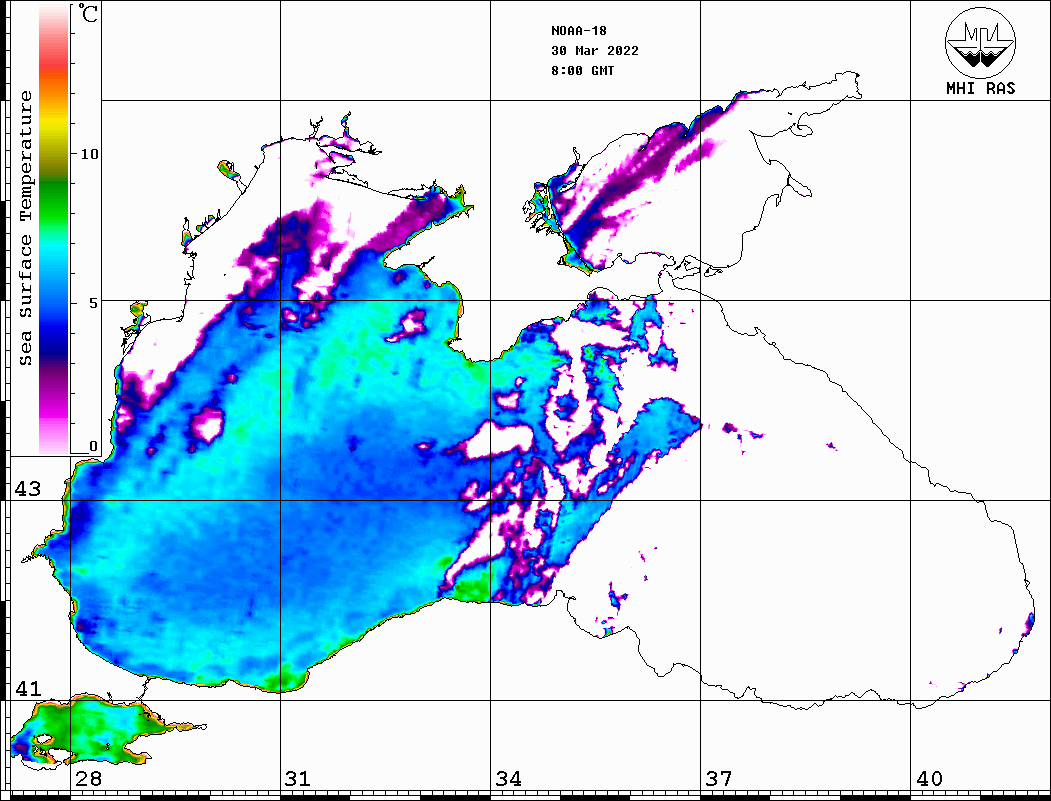Click the "Sea Surface Temperature" vertical label
The width and height of the screenshot is (1051, 801).
(x=25, y=229)
